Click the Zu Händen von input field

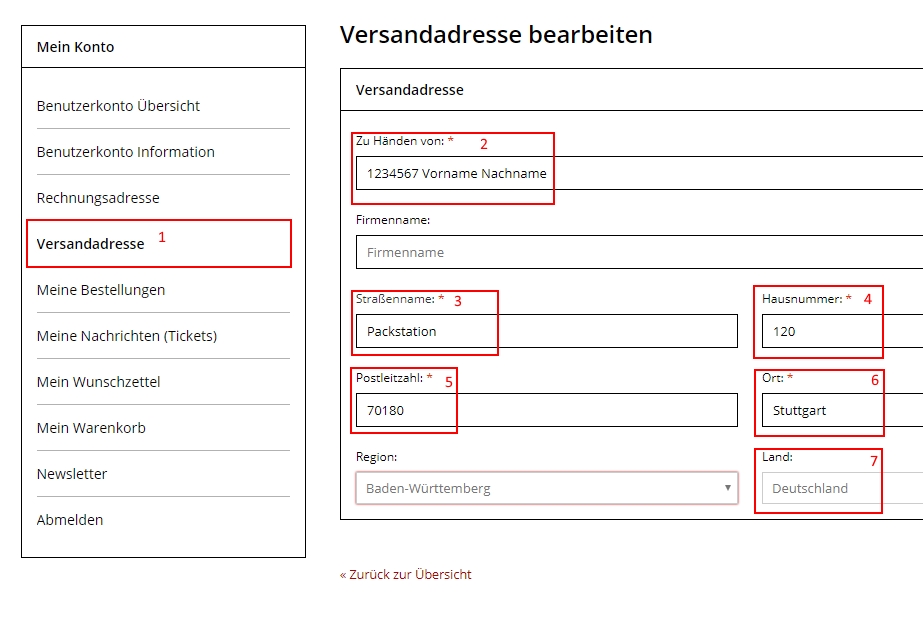tap(639, 173)
